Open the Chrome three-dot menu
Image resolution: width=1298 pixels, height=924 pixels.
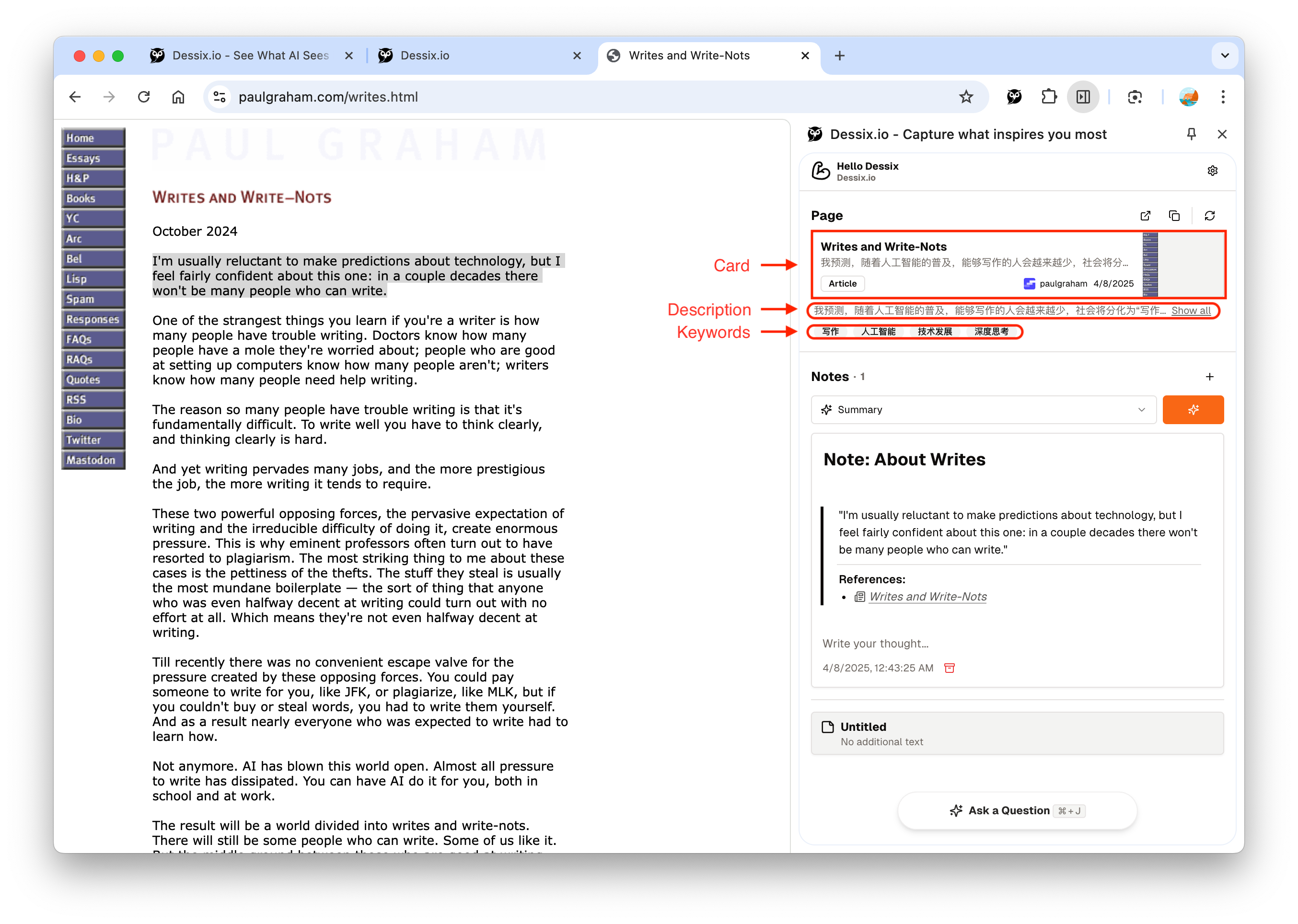click(x=1222, y=97)
